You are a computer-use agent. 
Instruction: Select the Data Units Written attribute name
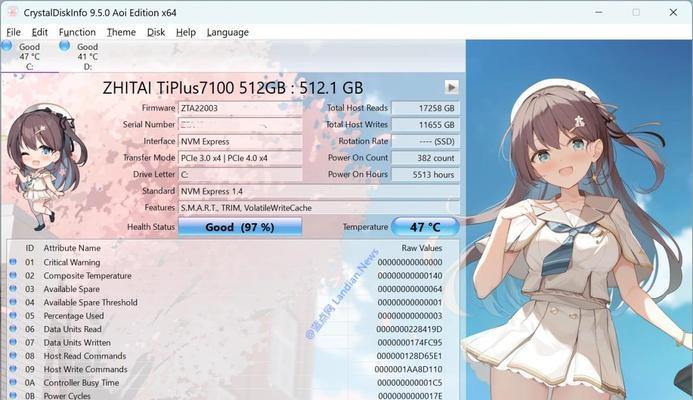coord(77,343)
